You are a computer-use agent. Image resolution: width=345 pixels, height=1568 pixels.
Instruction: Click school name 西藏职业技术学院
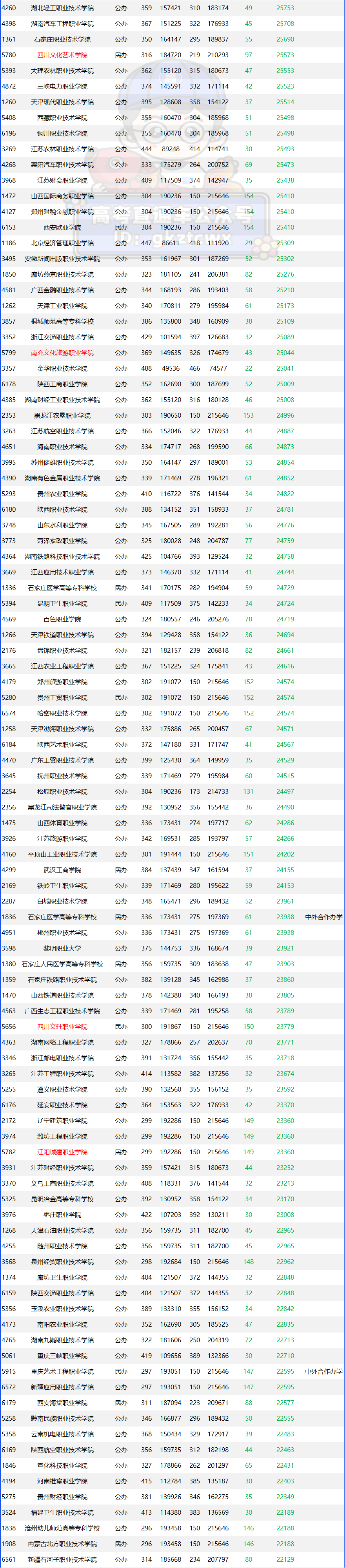coord(62,118)
